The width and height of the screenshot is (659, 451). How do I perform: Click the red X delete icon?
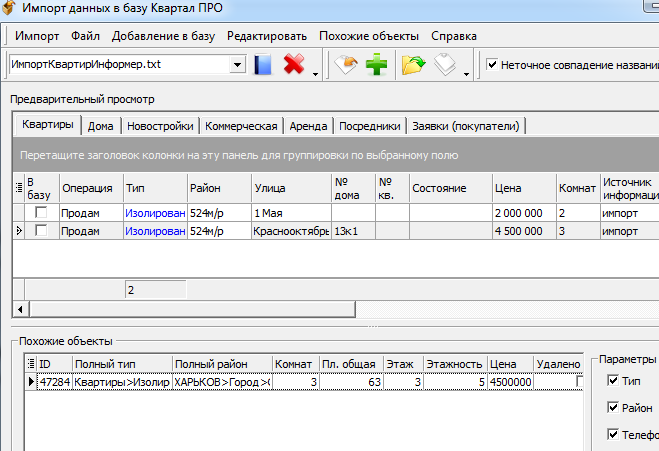(x=294, y=65)
